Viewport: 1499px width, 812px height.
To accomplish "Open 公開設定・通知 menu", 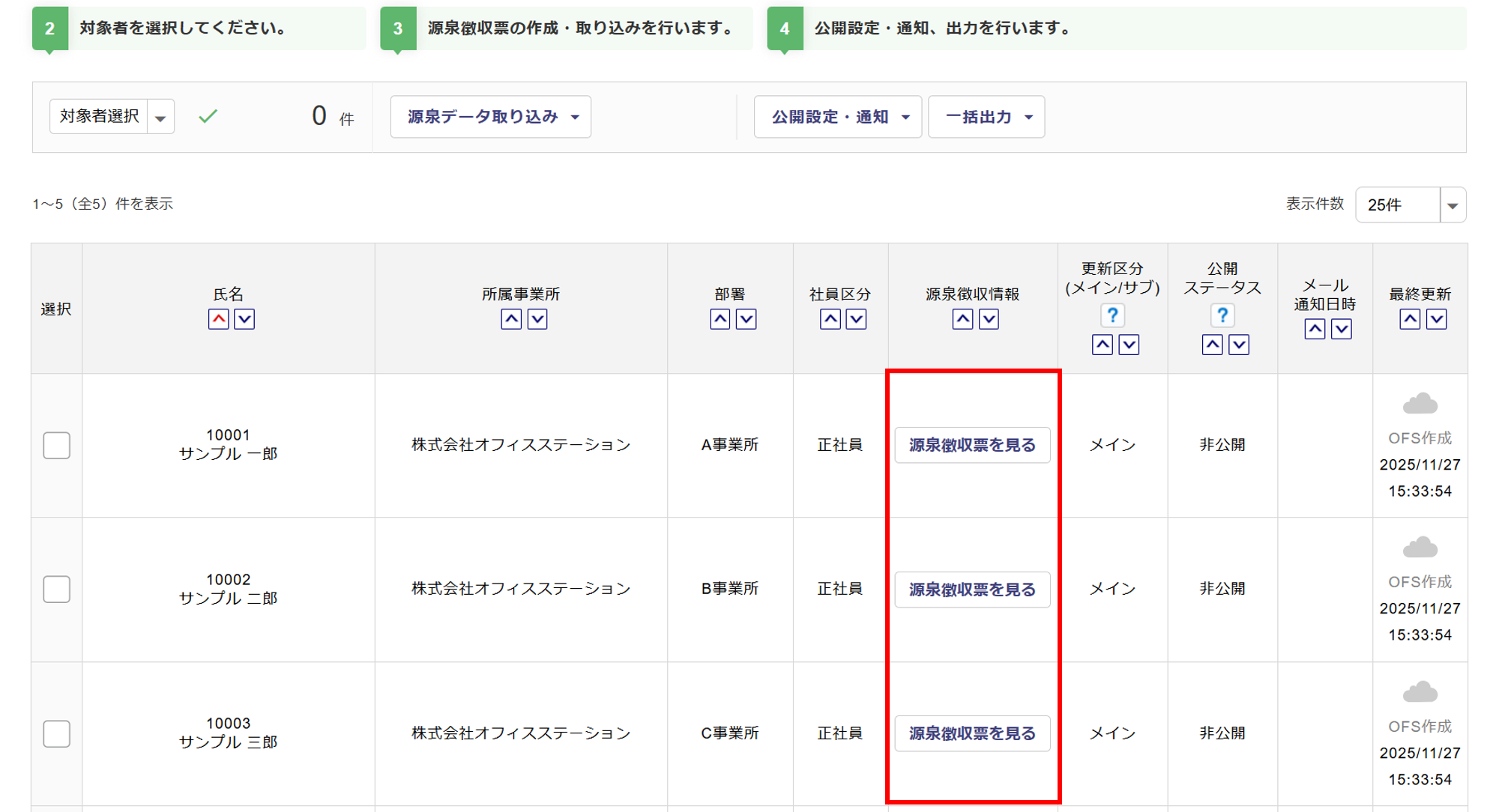I will click(x=838, y=117).
